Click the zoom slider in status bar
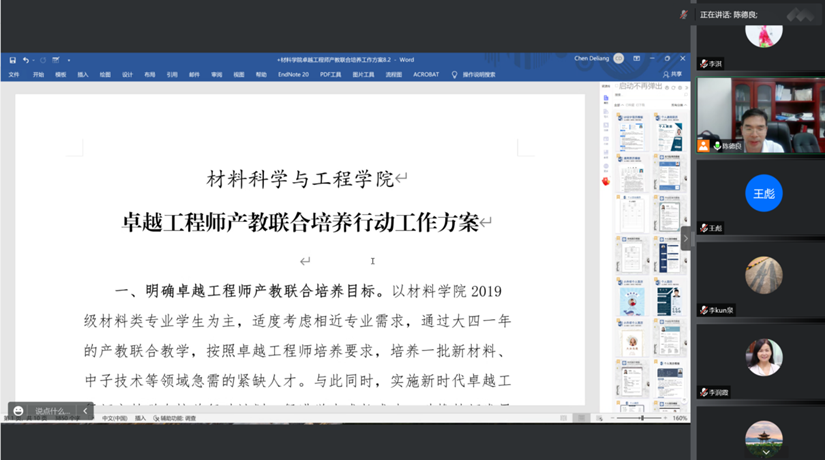The height and width of the screenshot is (460, 825). (642, 418)
